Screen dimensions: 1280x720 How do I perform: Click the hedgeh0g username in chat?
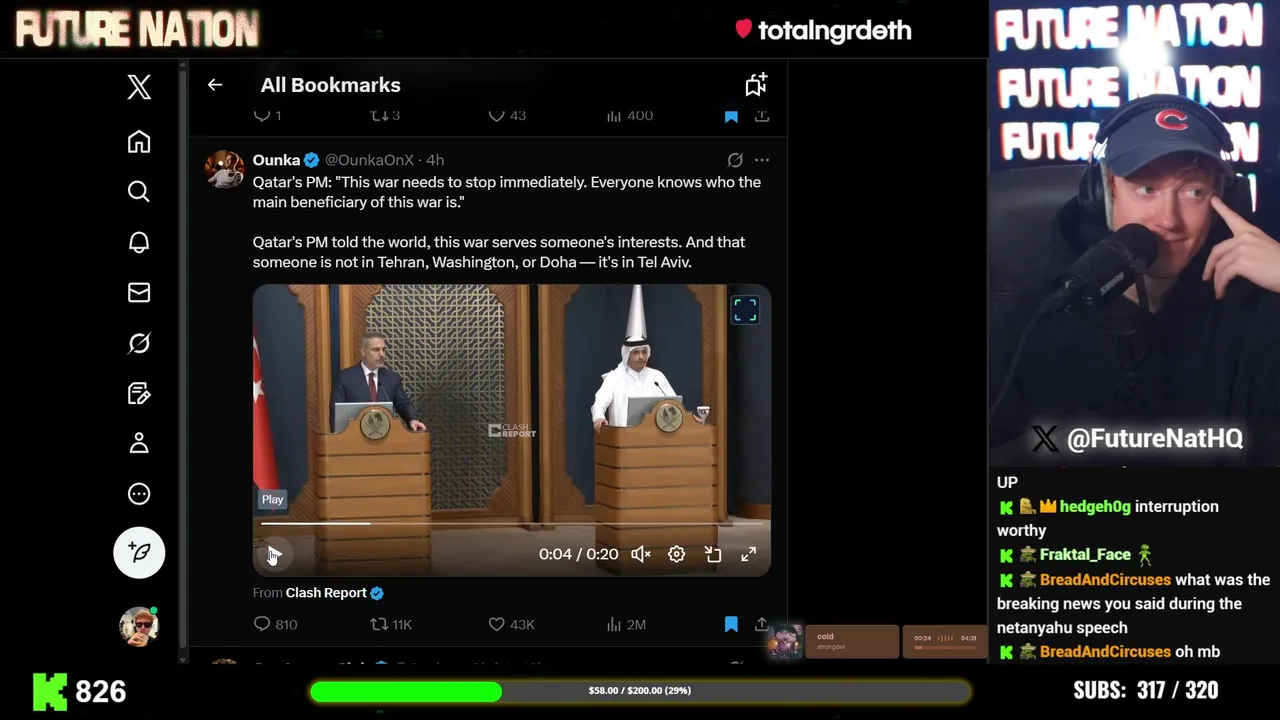(x=1095, y=507)
